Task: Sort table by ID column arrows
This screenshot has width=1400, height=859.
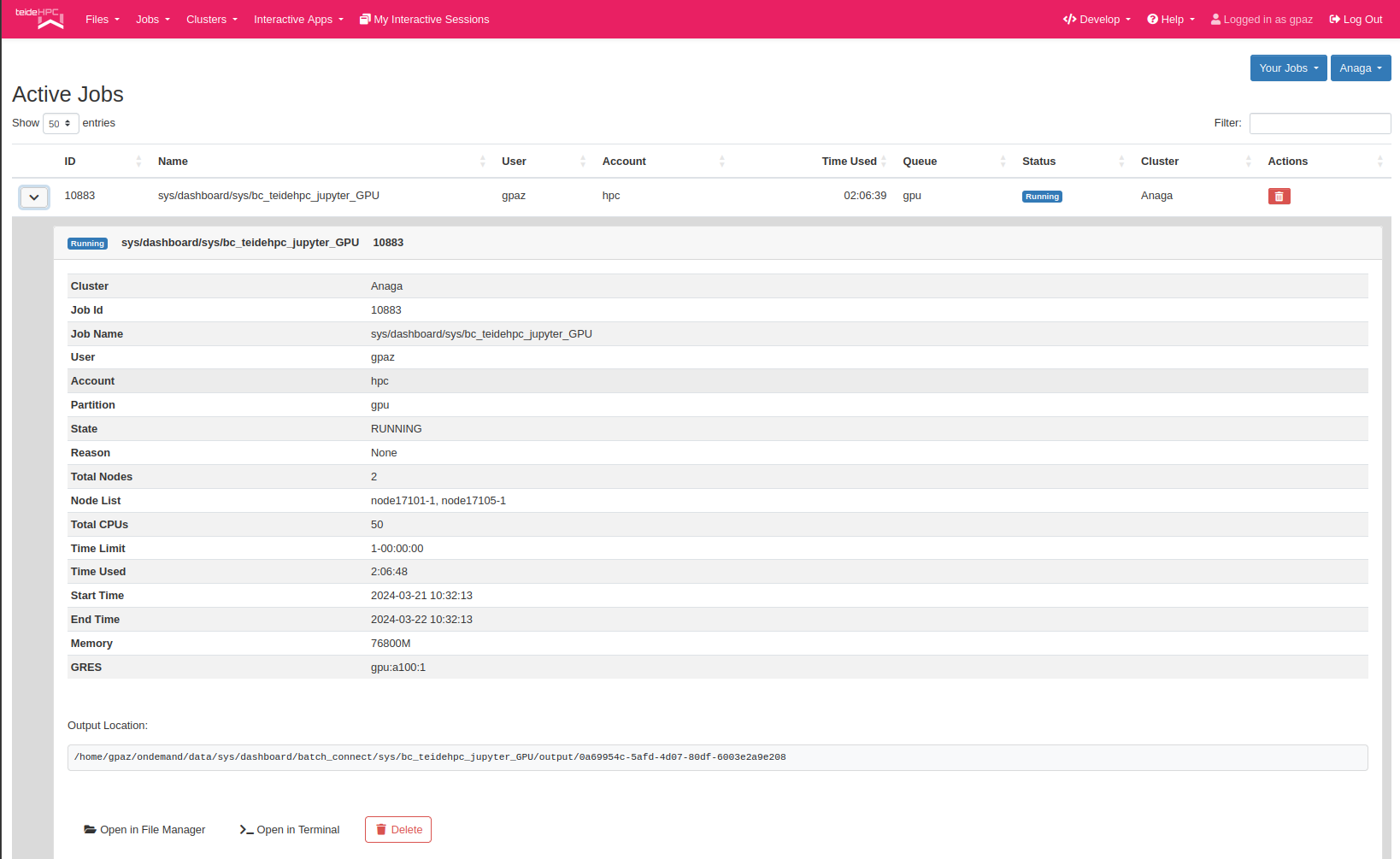Action: click(138, 162)
